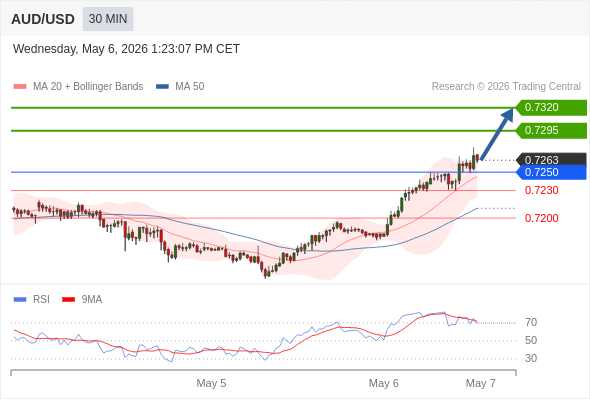Click the 30 MIN timeframe badge
Viewport: 590px width, 400px height.
[108, 19]
